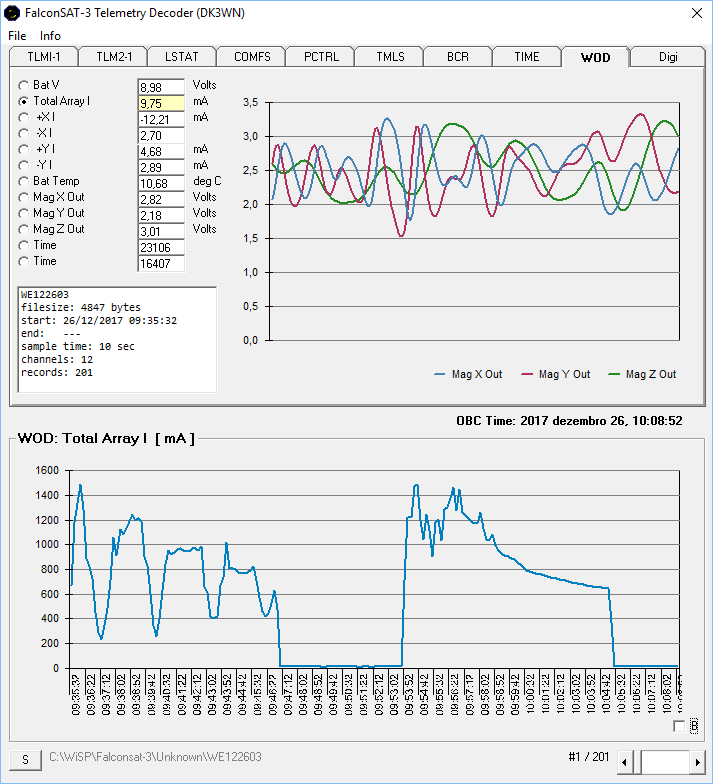This screenshot has width=713, height=784.
Task: Select the +X I channel radio button
Action: coord(25,118)
